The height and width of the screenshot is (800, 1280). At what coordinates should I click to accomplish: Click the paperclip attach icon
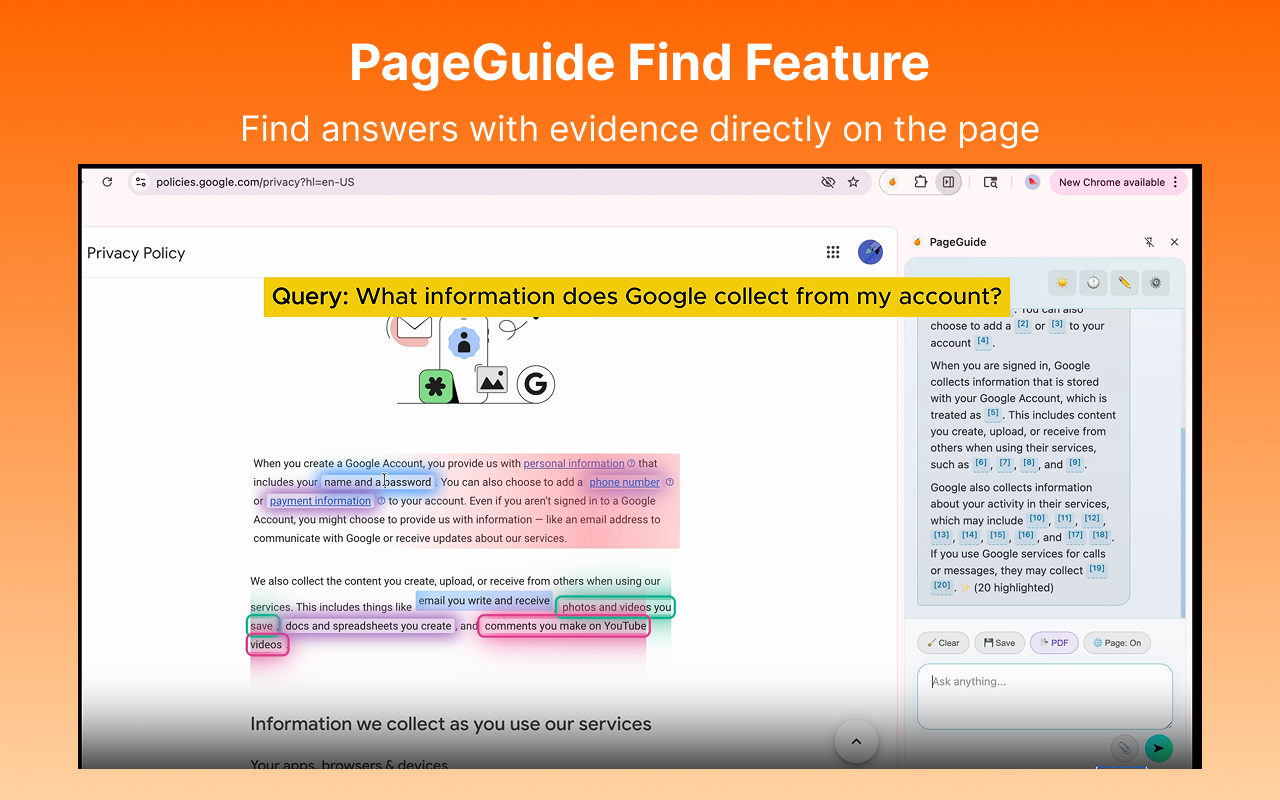click(x=1124, y=748)
